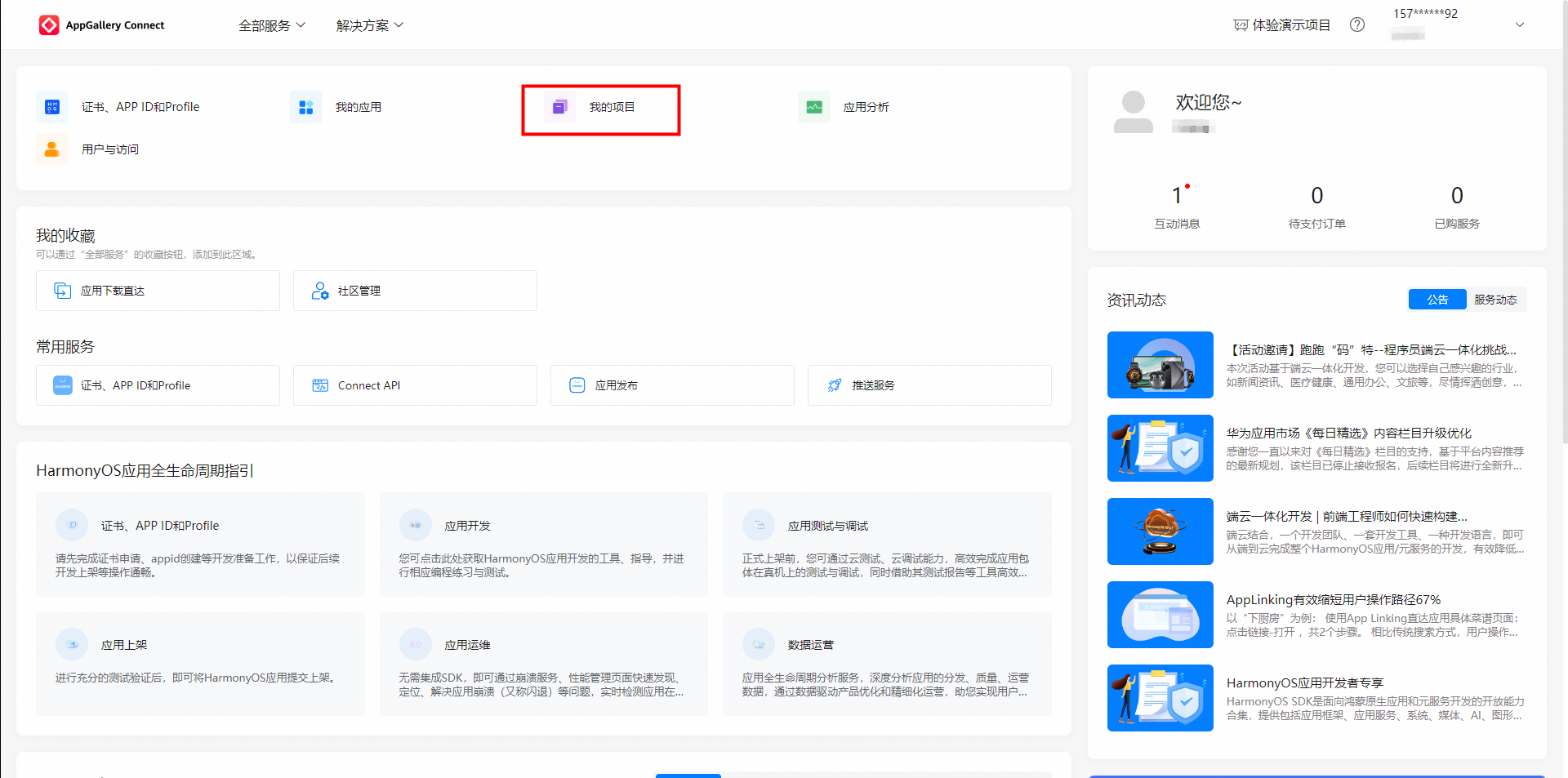The height and width of the screenshot is (778, 1568).
Task: Open the 推送服务 service card
Action: 929,385
